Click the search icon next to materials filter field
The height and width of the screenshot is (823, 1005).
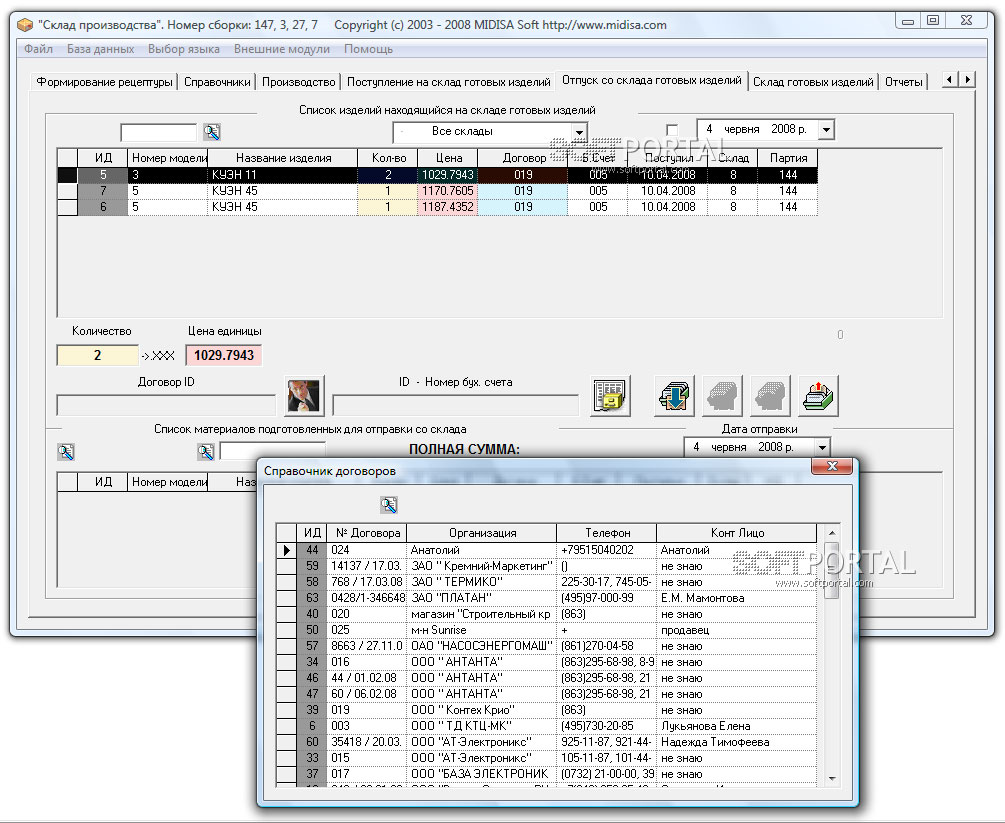tap(206, 452)
